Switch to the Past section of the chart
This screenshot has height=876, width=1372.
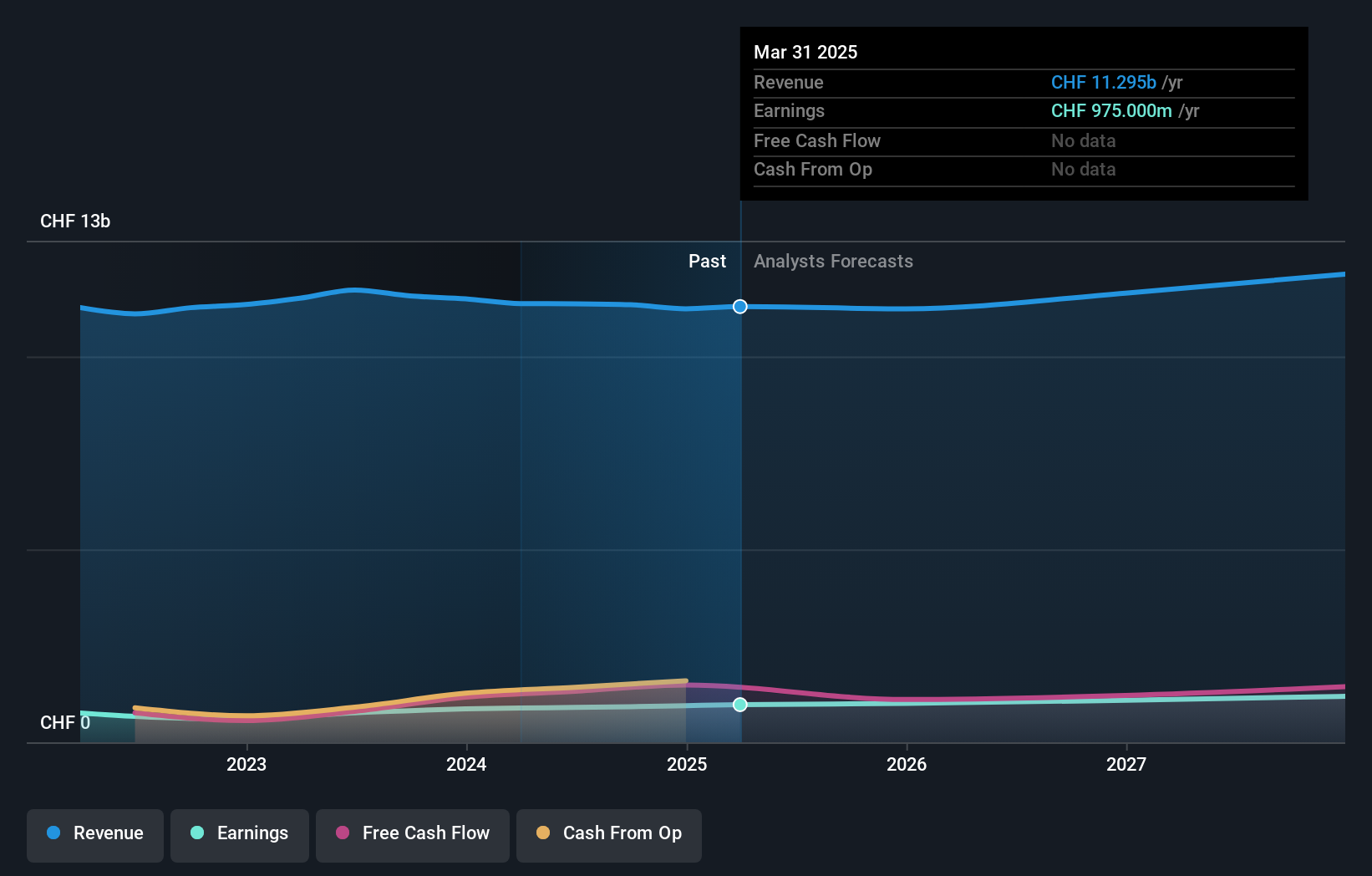tap(708, 262)
